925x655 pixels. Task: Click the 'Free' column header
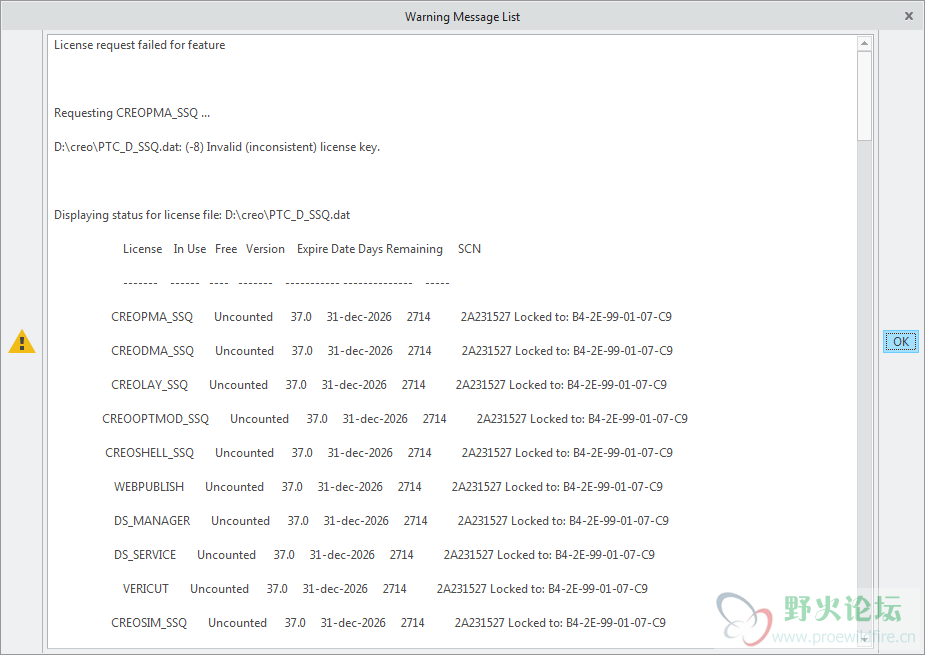click(x=226, y=249)
